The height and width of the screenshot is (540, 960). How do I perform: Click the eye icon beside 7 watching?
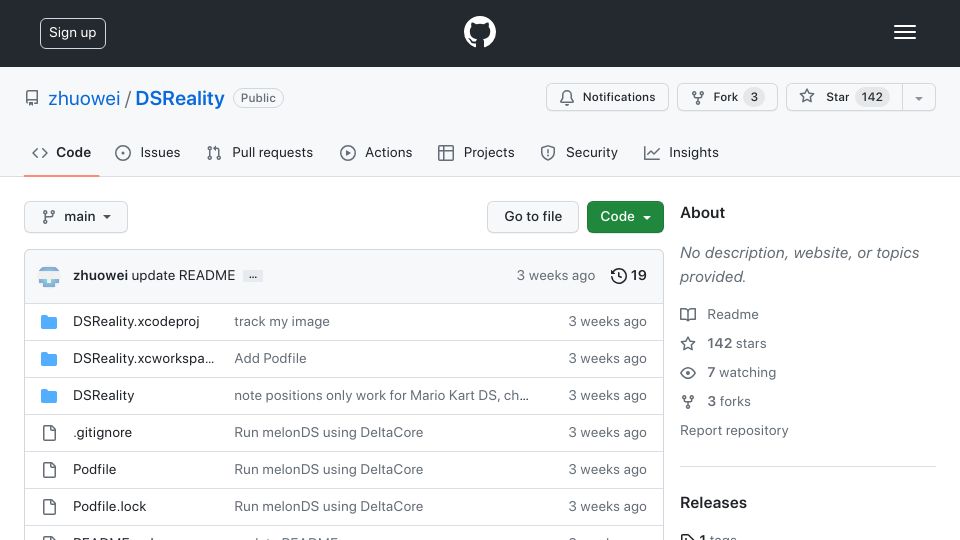tap(688, 373)
